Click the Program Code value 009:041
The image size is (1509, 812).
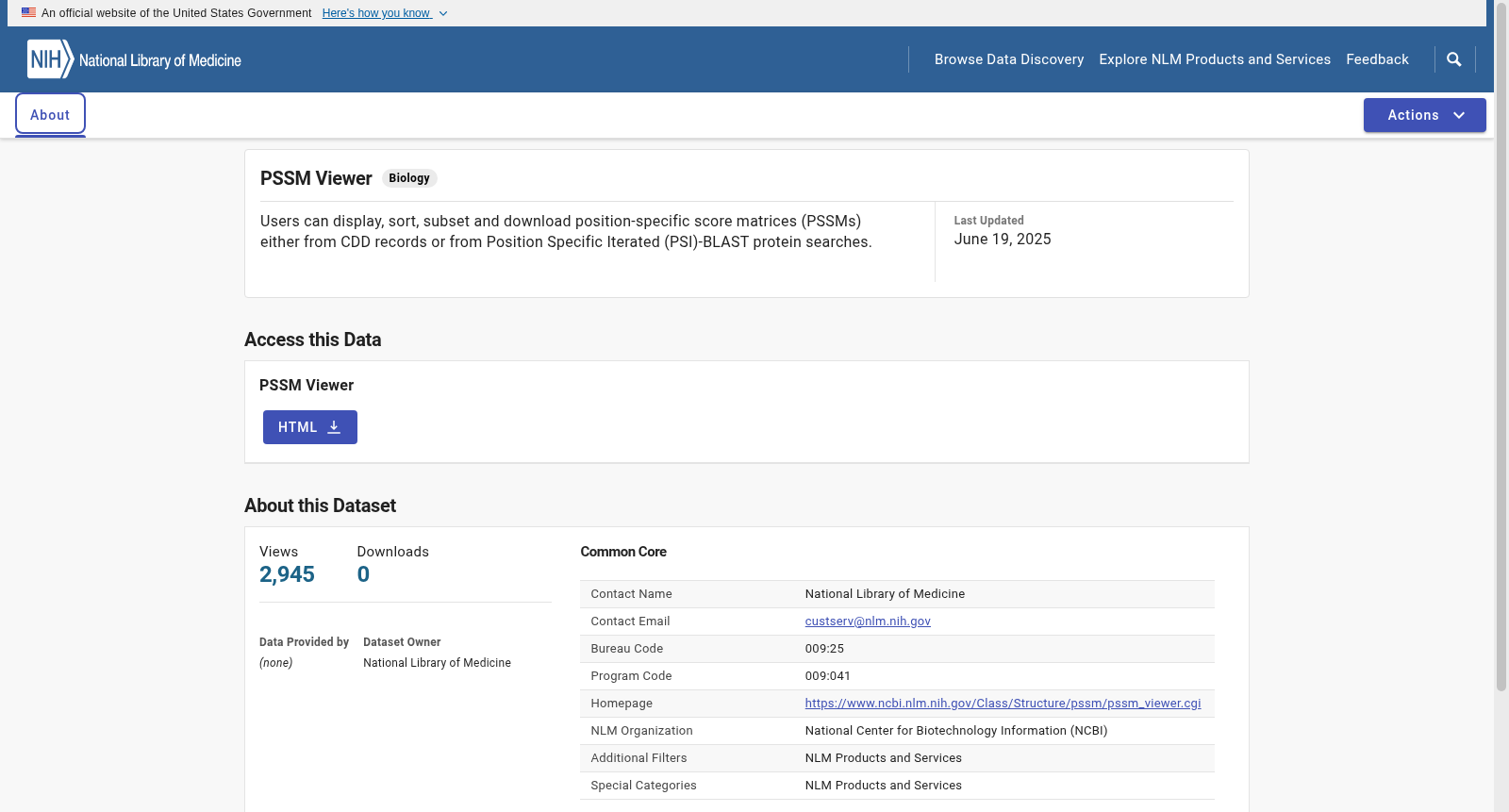point(827,676)
